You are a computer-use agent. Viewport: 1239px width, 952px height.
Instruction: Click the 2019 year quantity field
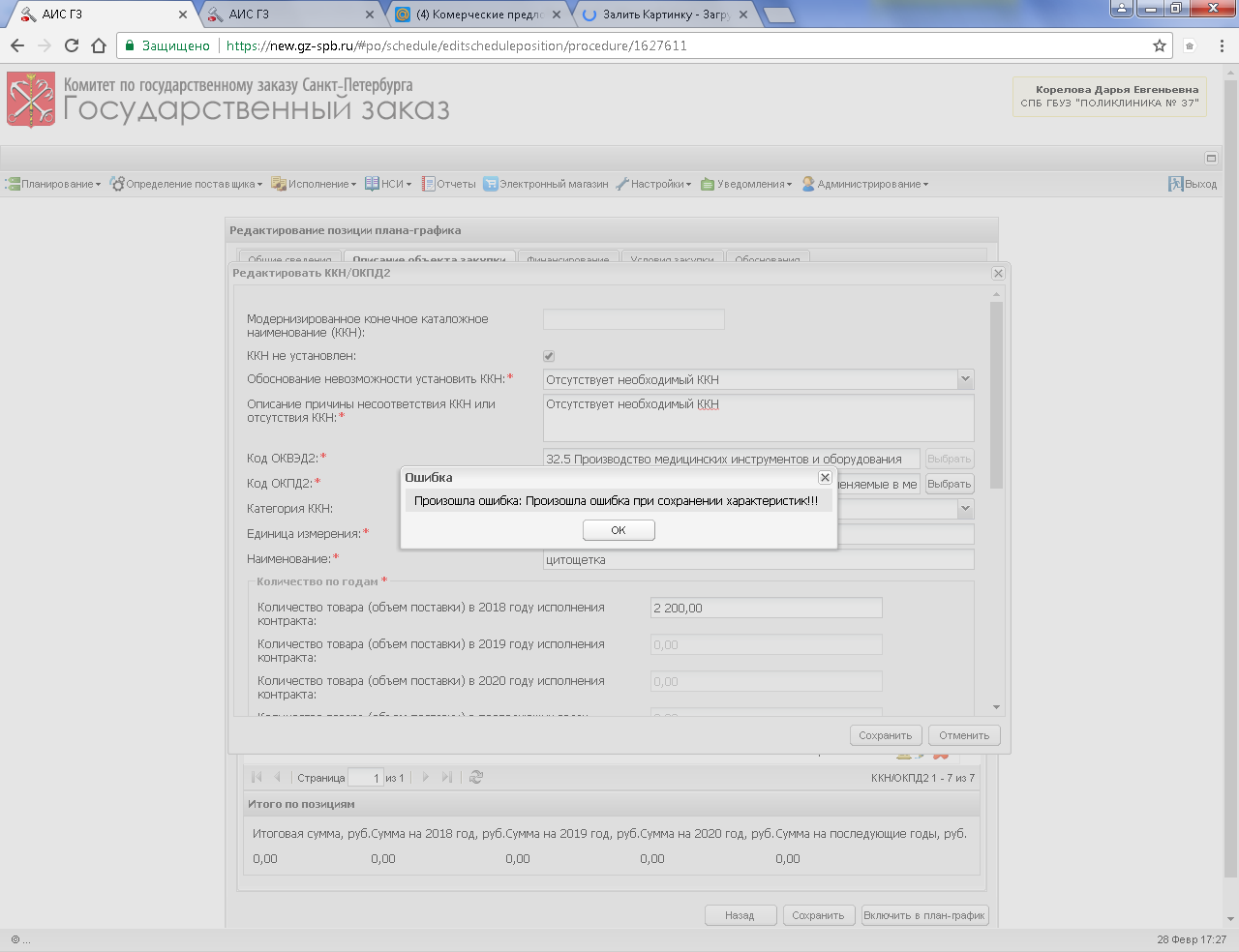tap(767, 644)
